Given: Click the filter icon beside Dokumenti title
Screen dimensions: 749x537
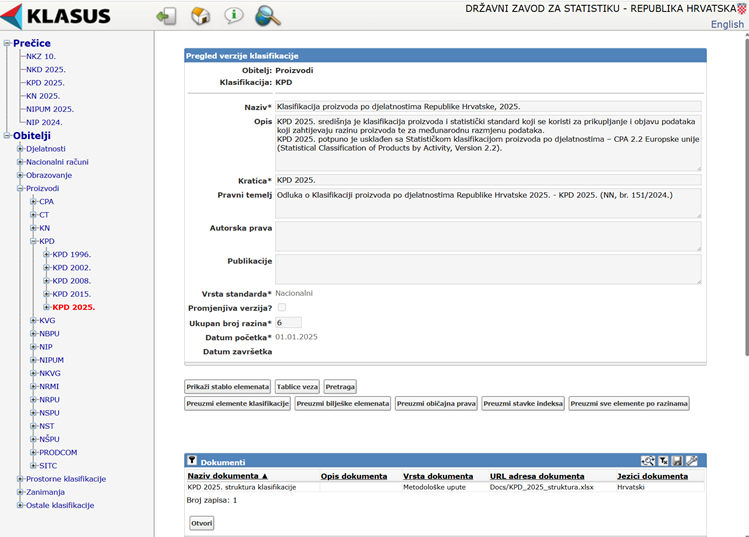Looking at the screenshot, I should click(x=193, y=462).
